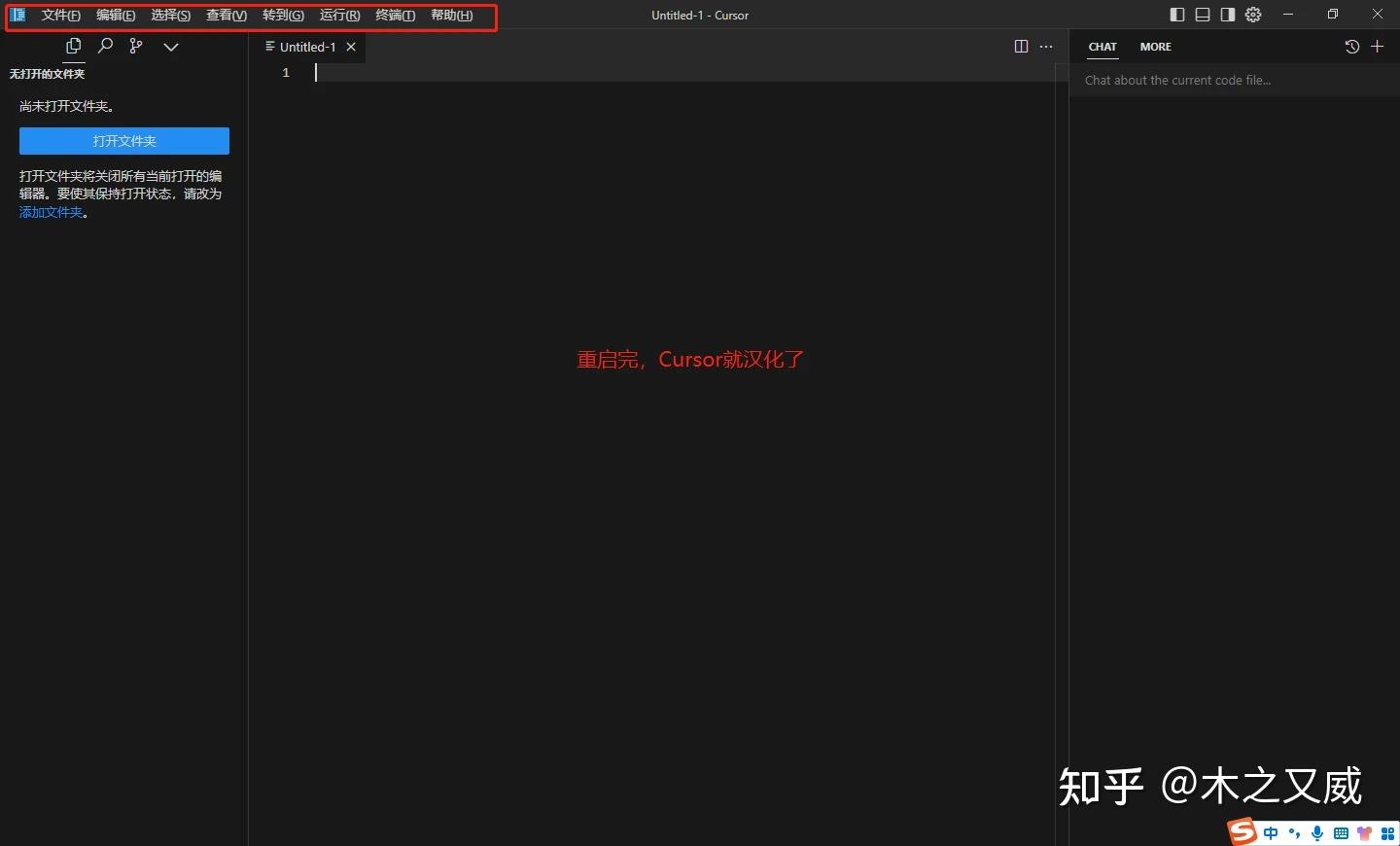This screenshot has width=1400, height=846.
Task: Switch to the MORE tab
Action: coord(1156,47)
